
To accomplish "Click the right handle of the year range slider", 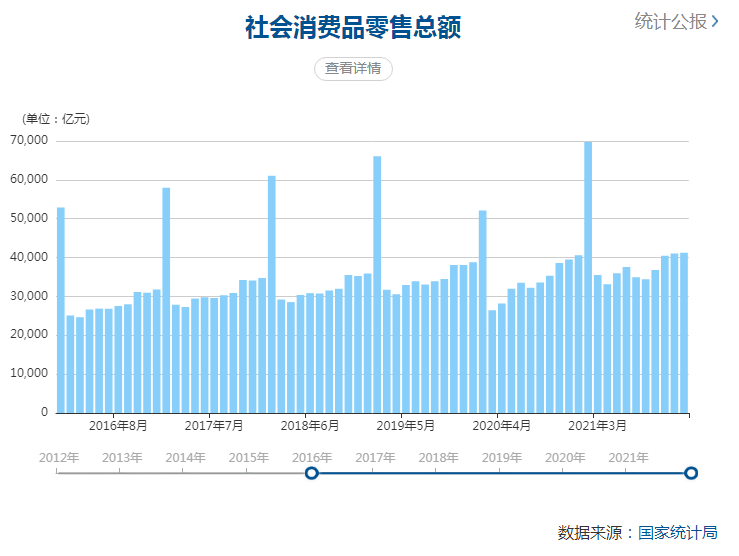I will (x=690, y=473).
